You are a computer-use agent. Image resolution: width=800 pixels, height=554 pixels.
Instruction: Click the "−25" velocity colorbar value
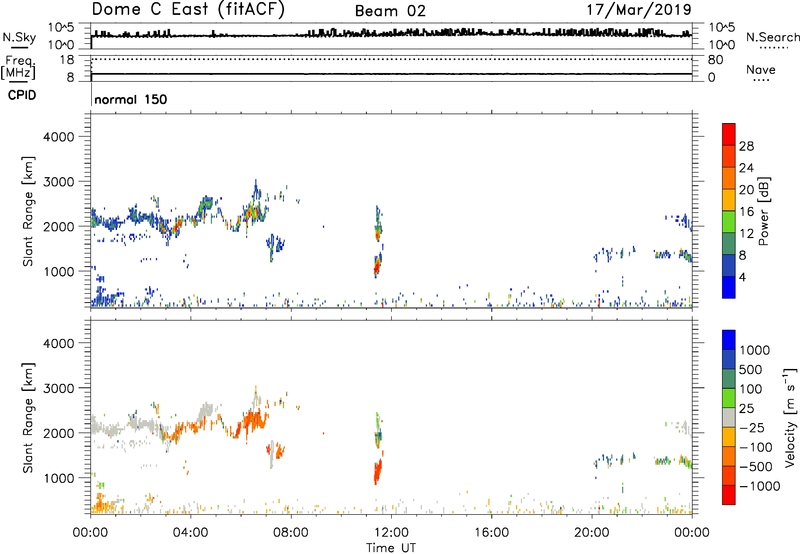[751, 428]
